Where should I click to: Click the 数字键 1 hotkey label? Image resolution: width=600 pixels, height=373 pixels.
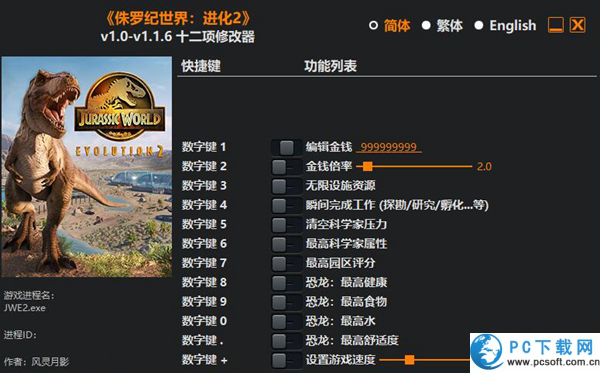tap(204, 147)
